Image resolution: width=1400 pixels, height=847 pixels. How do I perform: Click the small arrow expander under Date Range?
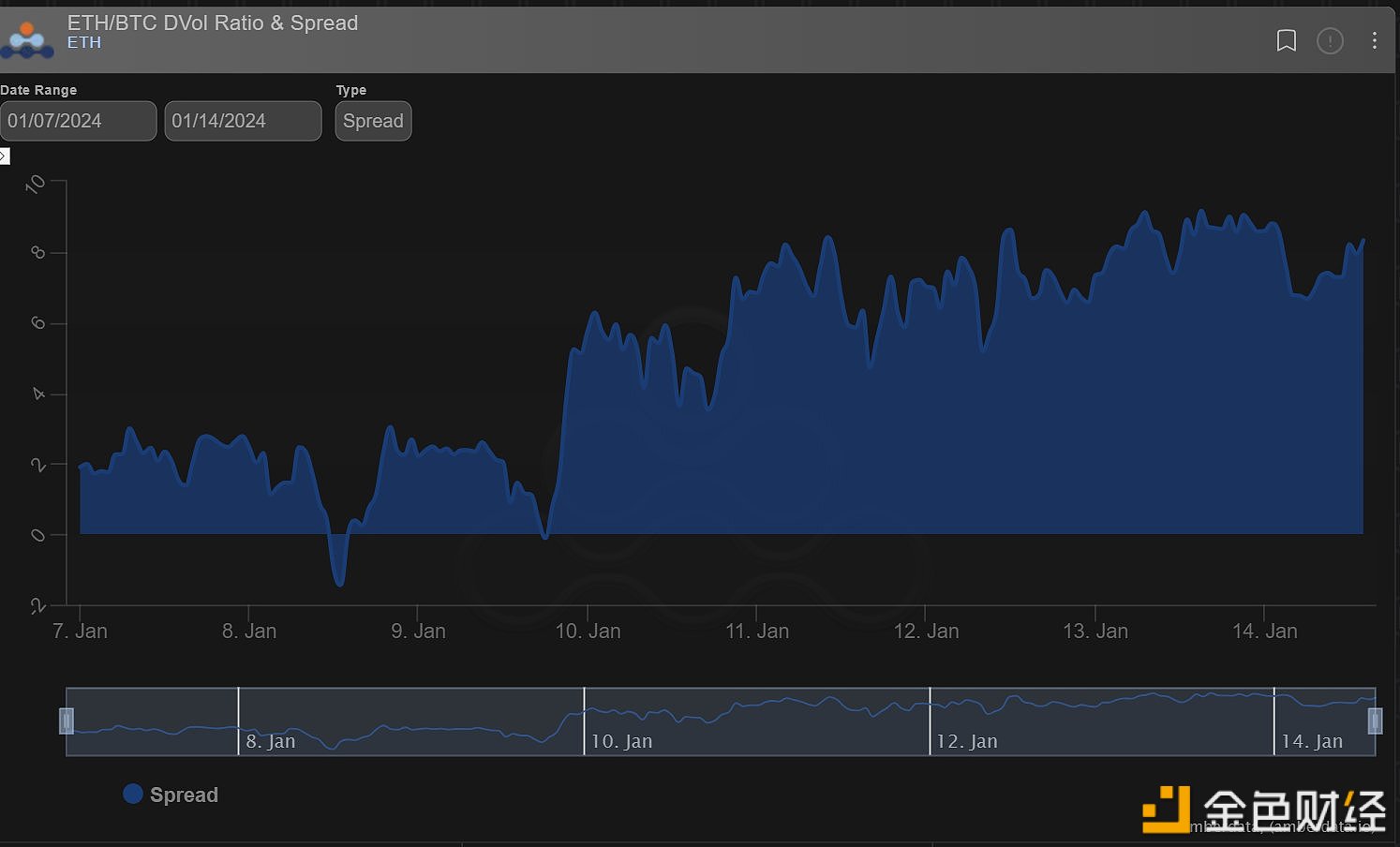click(4, 156)
